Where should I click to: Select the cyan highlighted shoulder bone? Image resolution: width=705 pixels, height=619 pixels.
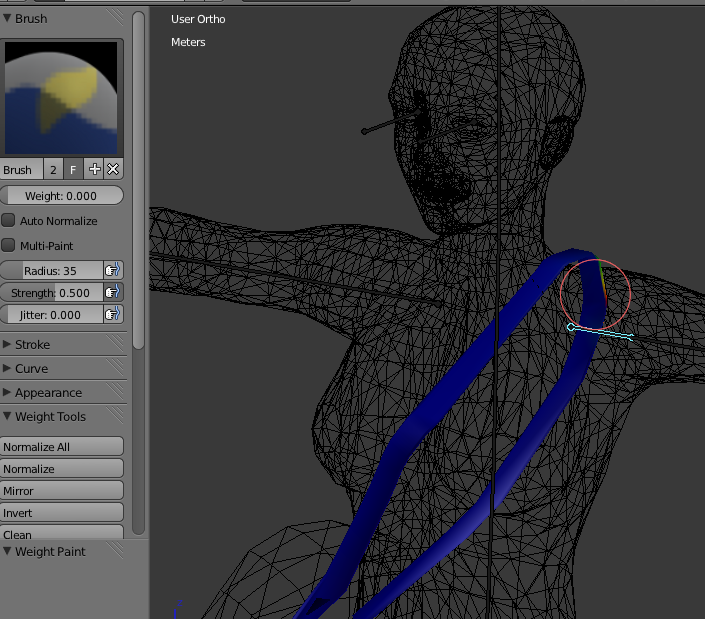(x=601, y=332)
